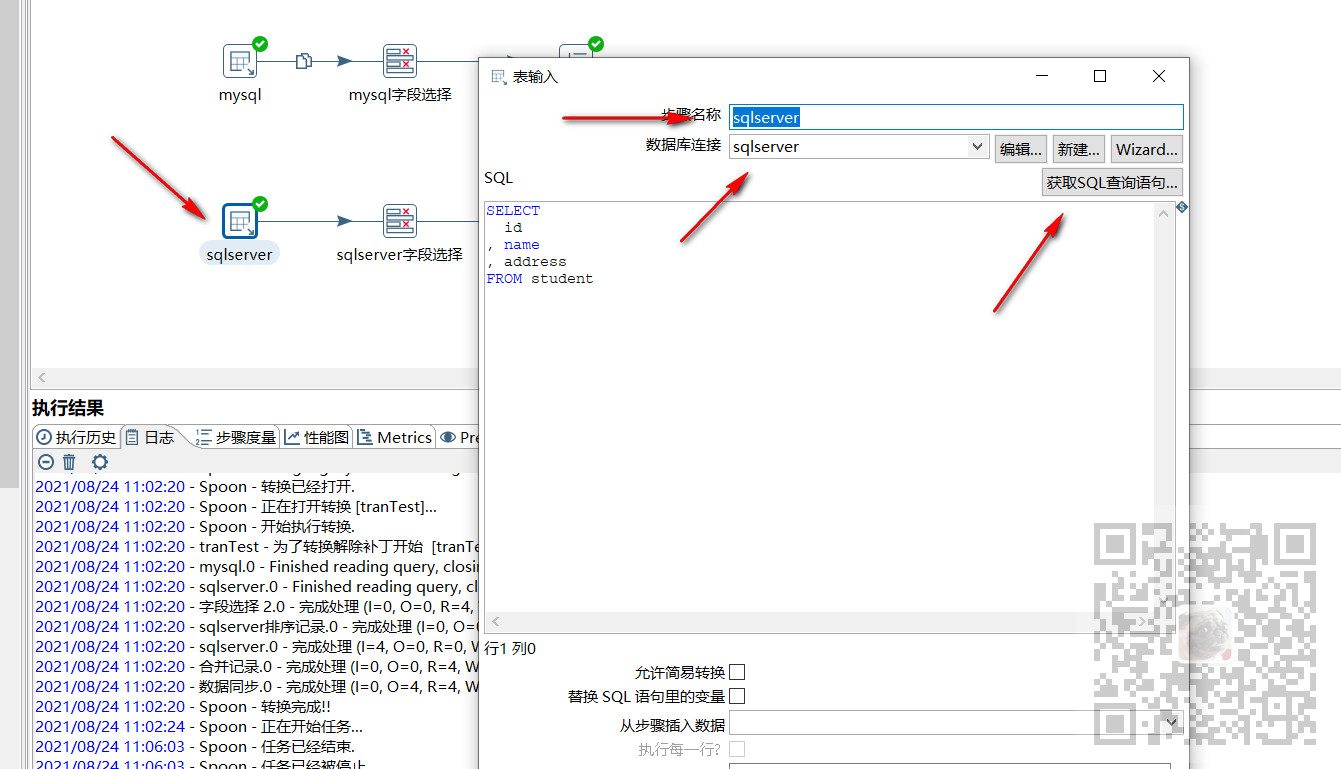Screen dimensions: 1341x769
Task: Minimize the 表输入 dialog
Action: tap(1041, 76)
